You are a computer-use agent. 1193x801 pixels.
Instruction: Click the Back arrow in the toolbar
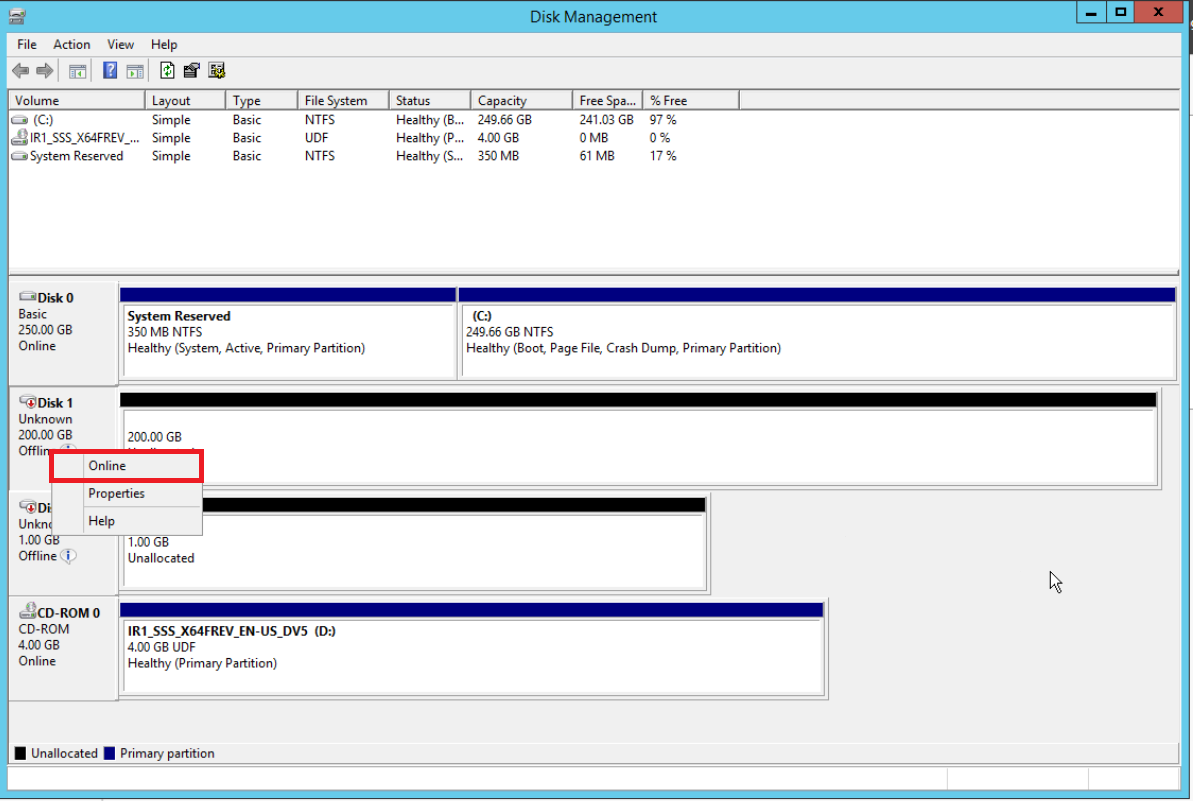(20, 71)
